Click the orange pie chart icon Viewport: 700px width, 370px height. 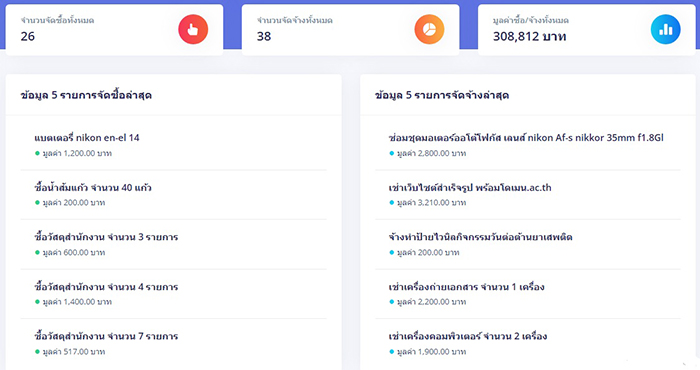[x=429, y=29]
